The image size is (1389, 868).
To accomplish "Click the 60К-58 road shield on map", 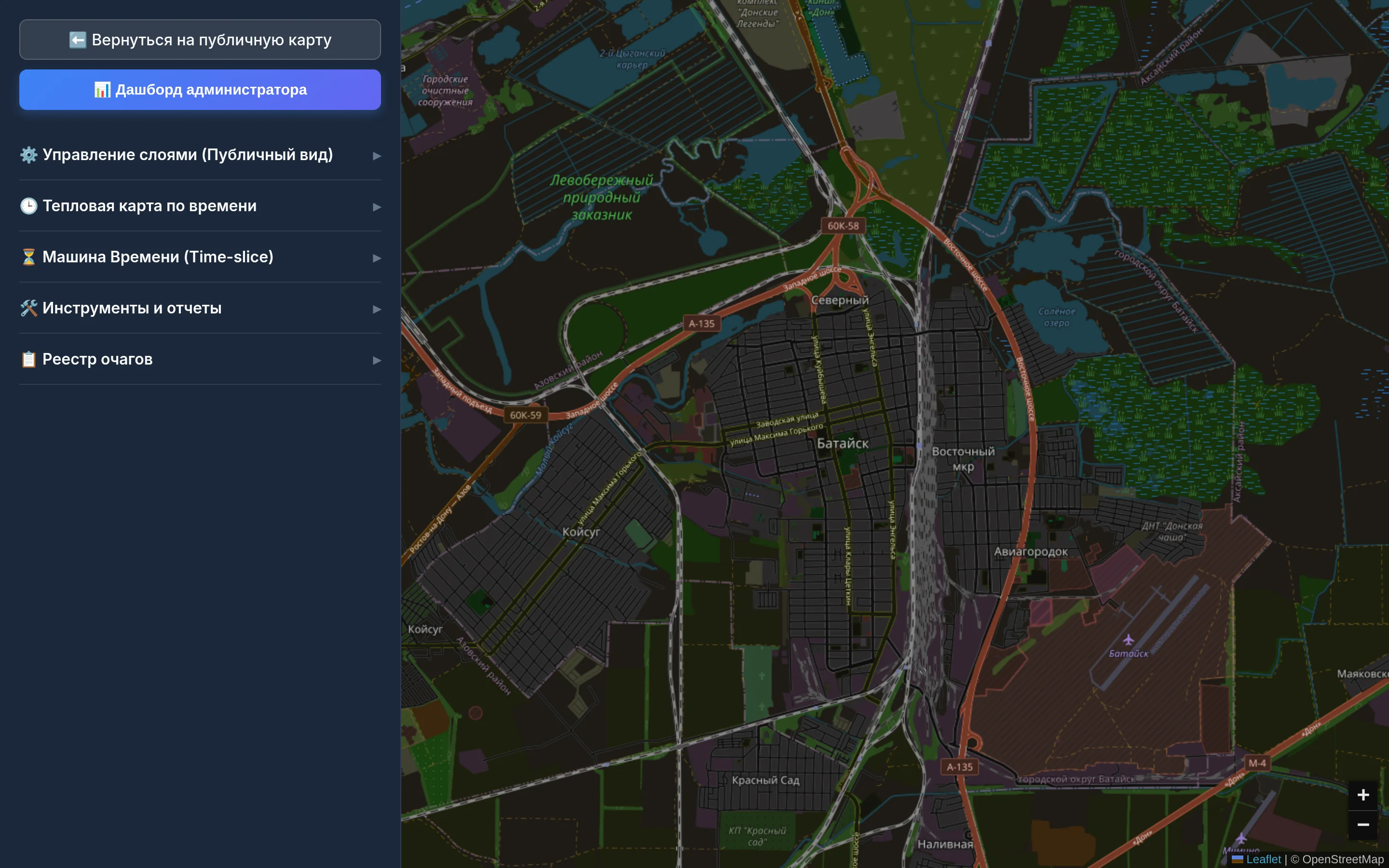I will tap(843, 226).
